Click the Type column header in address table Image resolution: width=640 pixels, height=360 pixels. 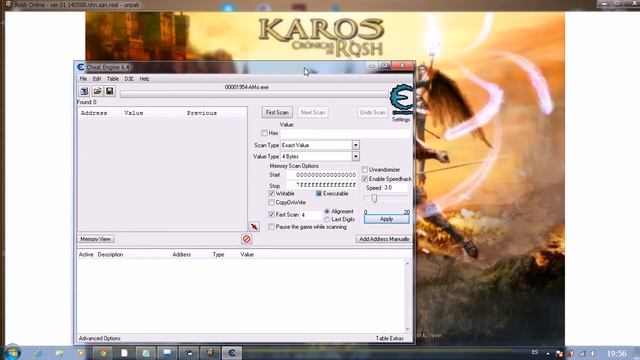[x=218, y=255]
